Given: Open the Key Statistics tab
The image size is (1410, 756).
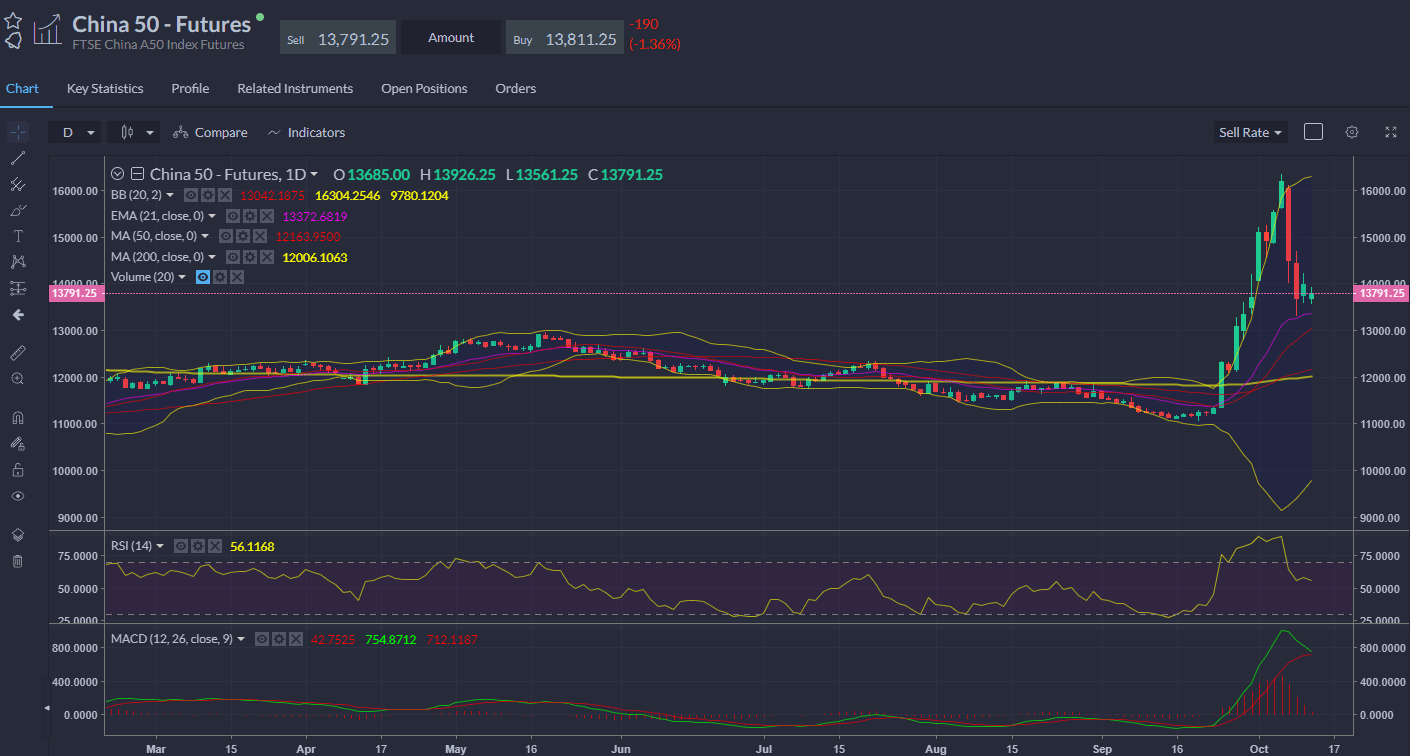Looking at the screenshot, I should point(105,88).
